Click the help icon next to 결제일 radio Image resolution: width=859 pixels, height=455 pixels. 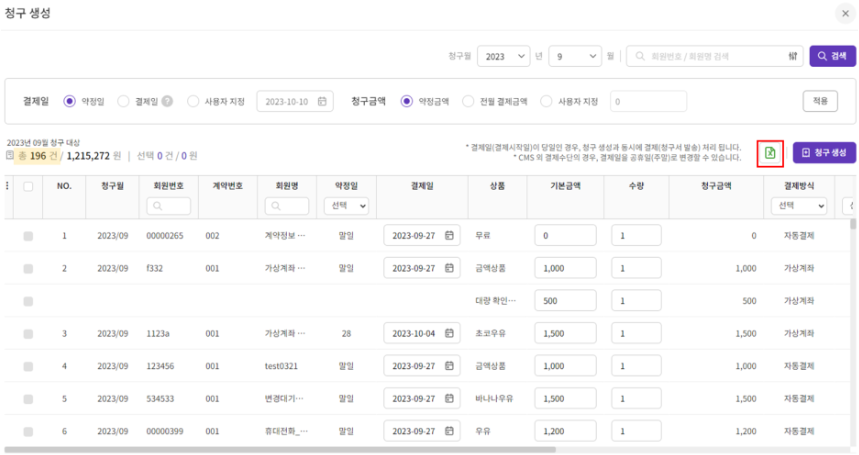[167, 101]
